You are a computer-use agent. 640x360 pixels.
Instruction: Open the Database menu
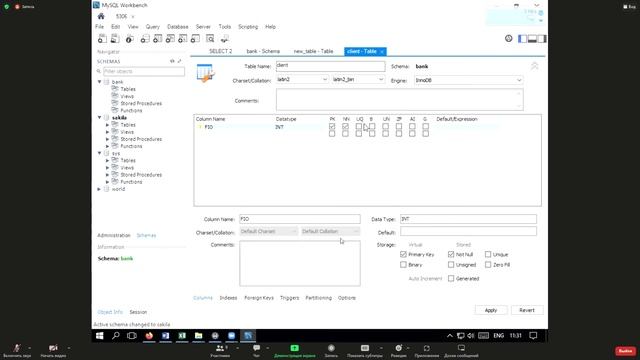point(178,27)
